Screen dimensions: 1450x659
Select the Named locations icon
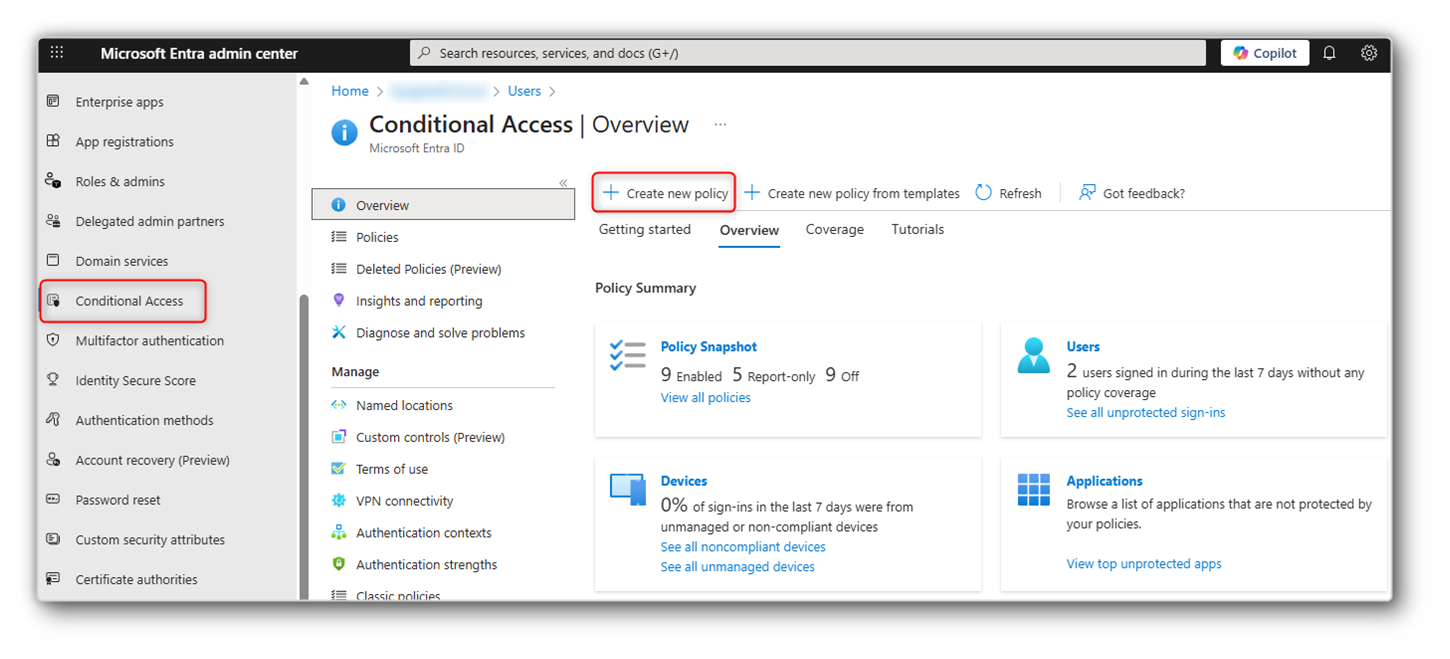tap(339, 405)
